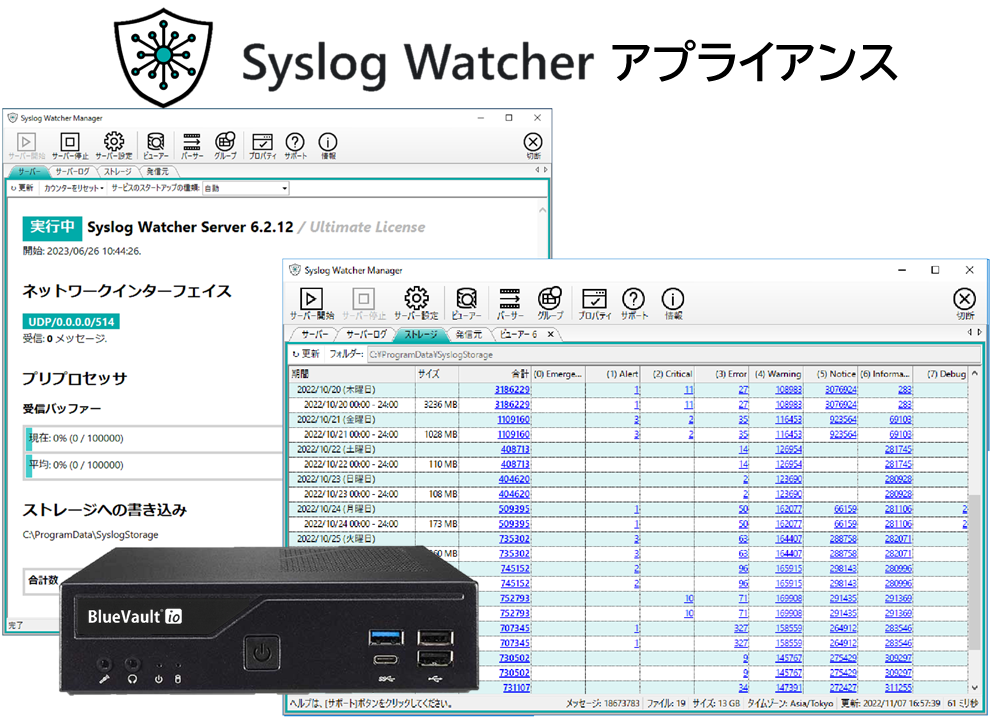The width and height of the screenshot is (992, 720).
Task: Click status bar サイズ: 13 GB
Action: point(716,704)
